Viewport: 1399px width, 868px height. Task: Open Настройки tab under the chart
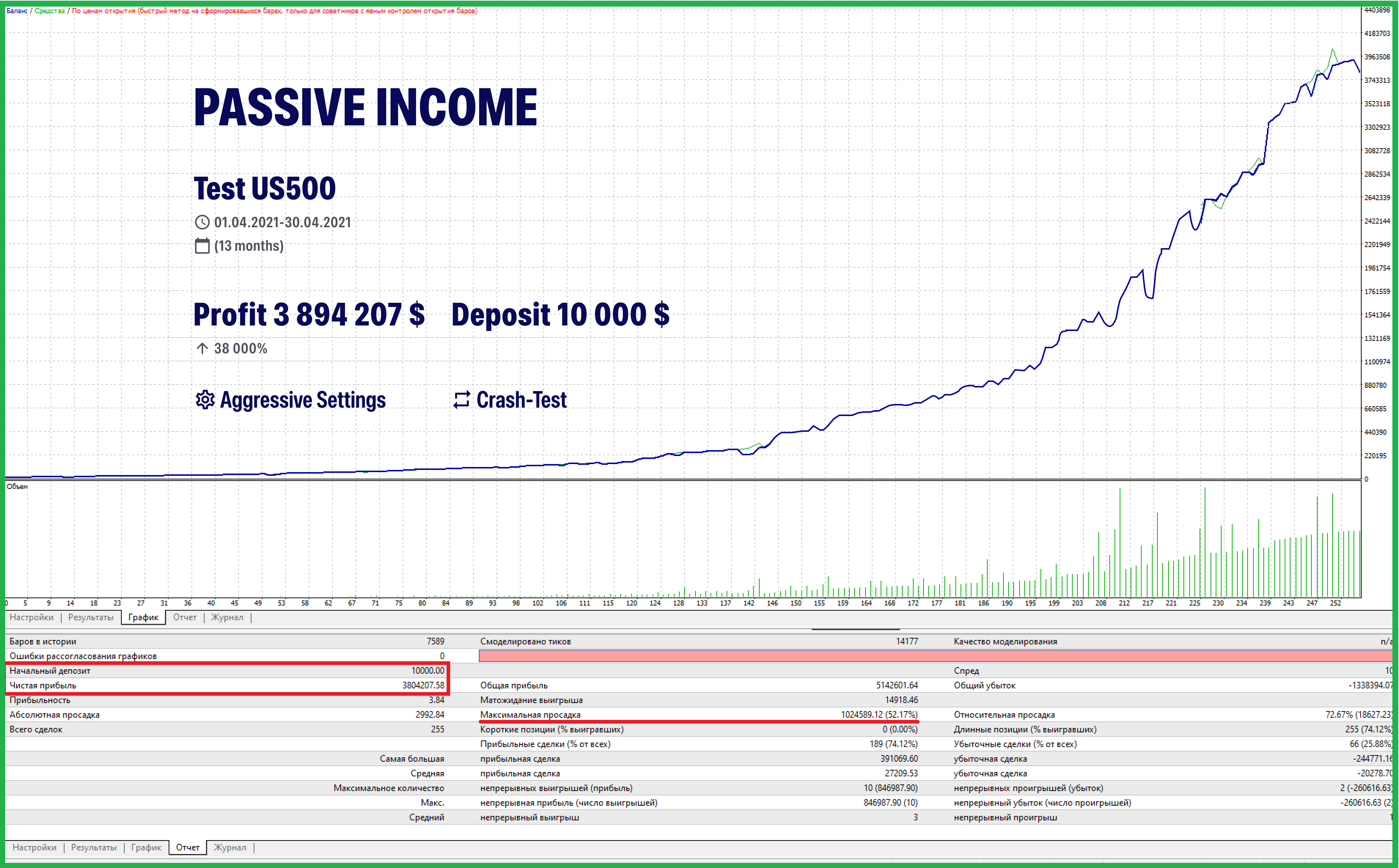(x=32, y=617)
